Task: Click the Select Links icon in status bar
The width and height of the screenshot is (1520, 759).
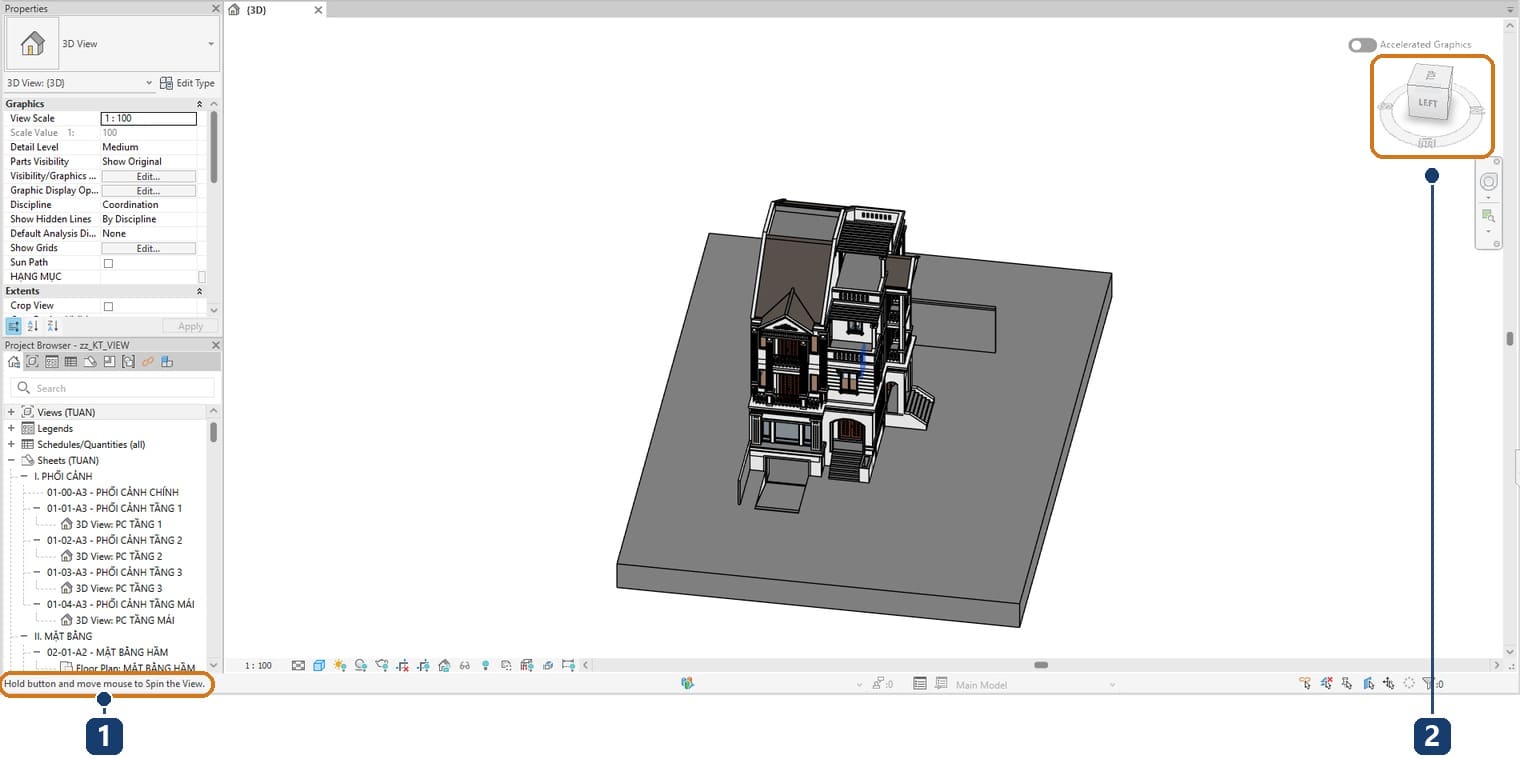Action: 1305,684
